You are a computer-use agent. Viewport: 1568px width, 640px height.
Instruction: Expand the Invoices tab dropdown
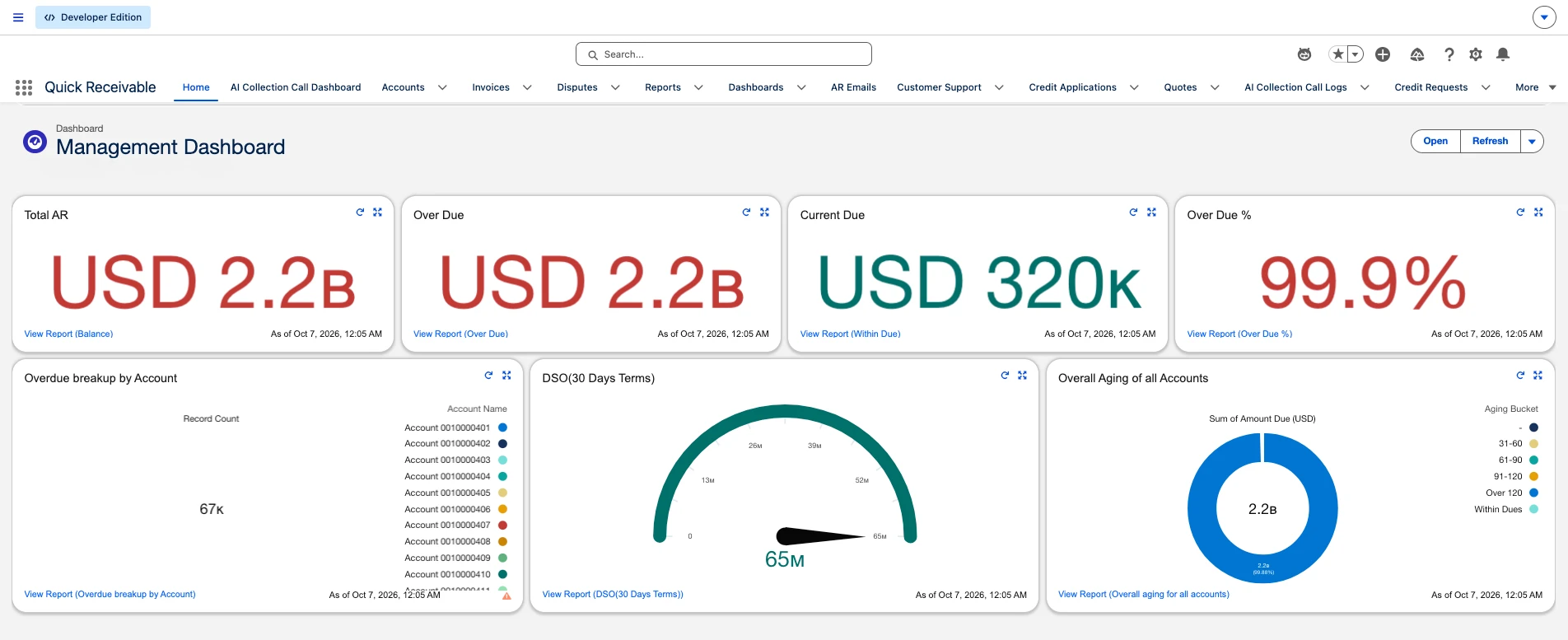click(527, 87)
